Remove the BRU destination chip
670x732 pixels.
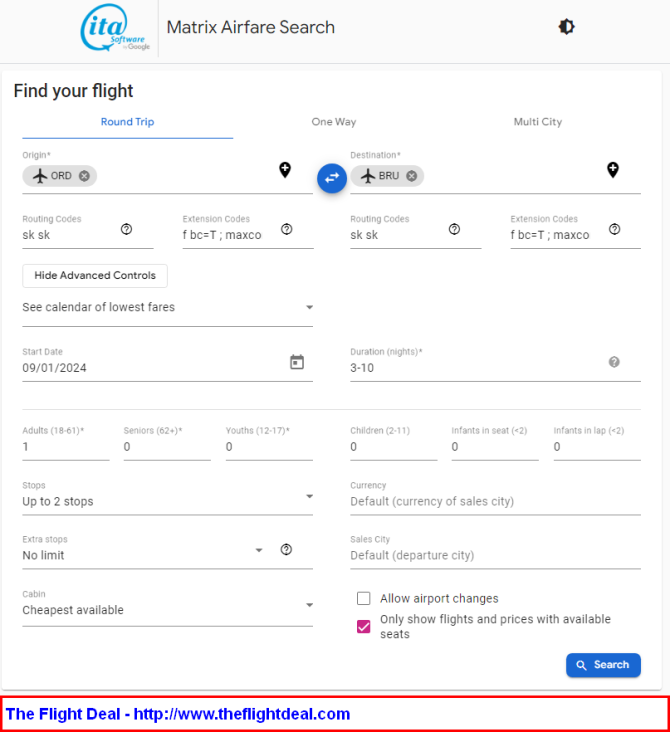pyautogui.click(x=411, y=176)
